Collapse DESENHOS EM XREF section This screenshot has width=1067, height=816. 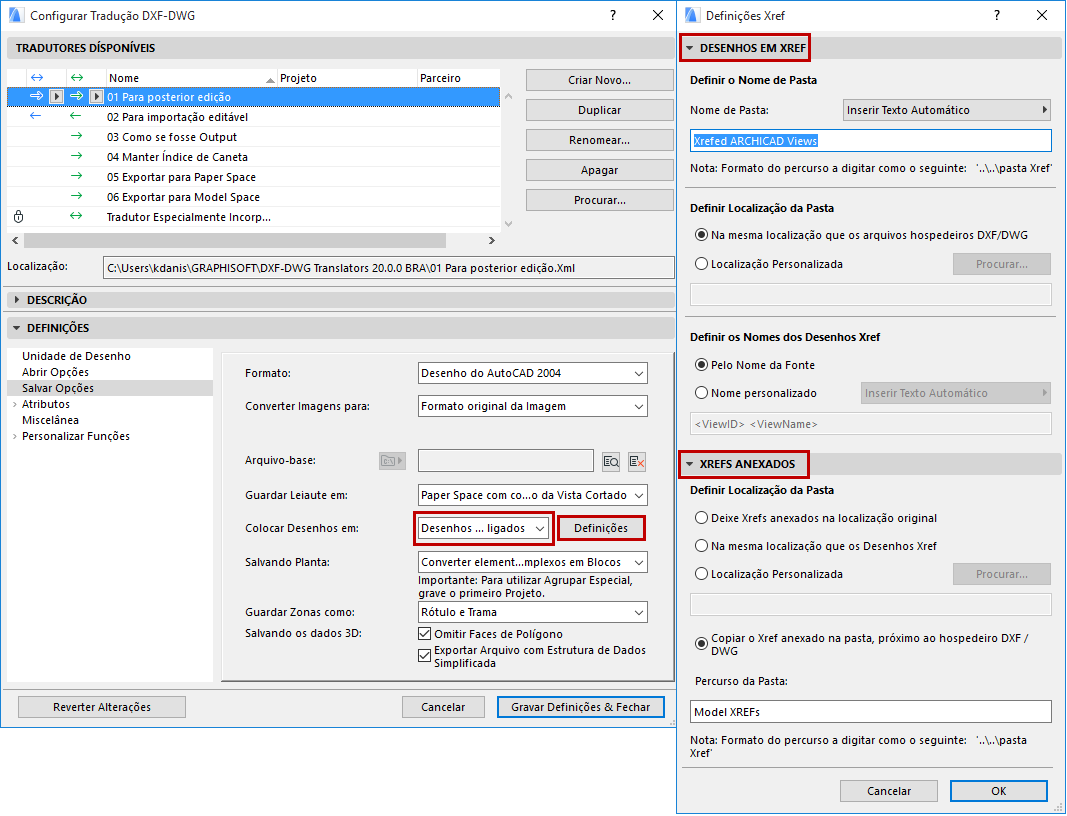[690, 48]
